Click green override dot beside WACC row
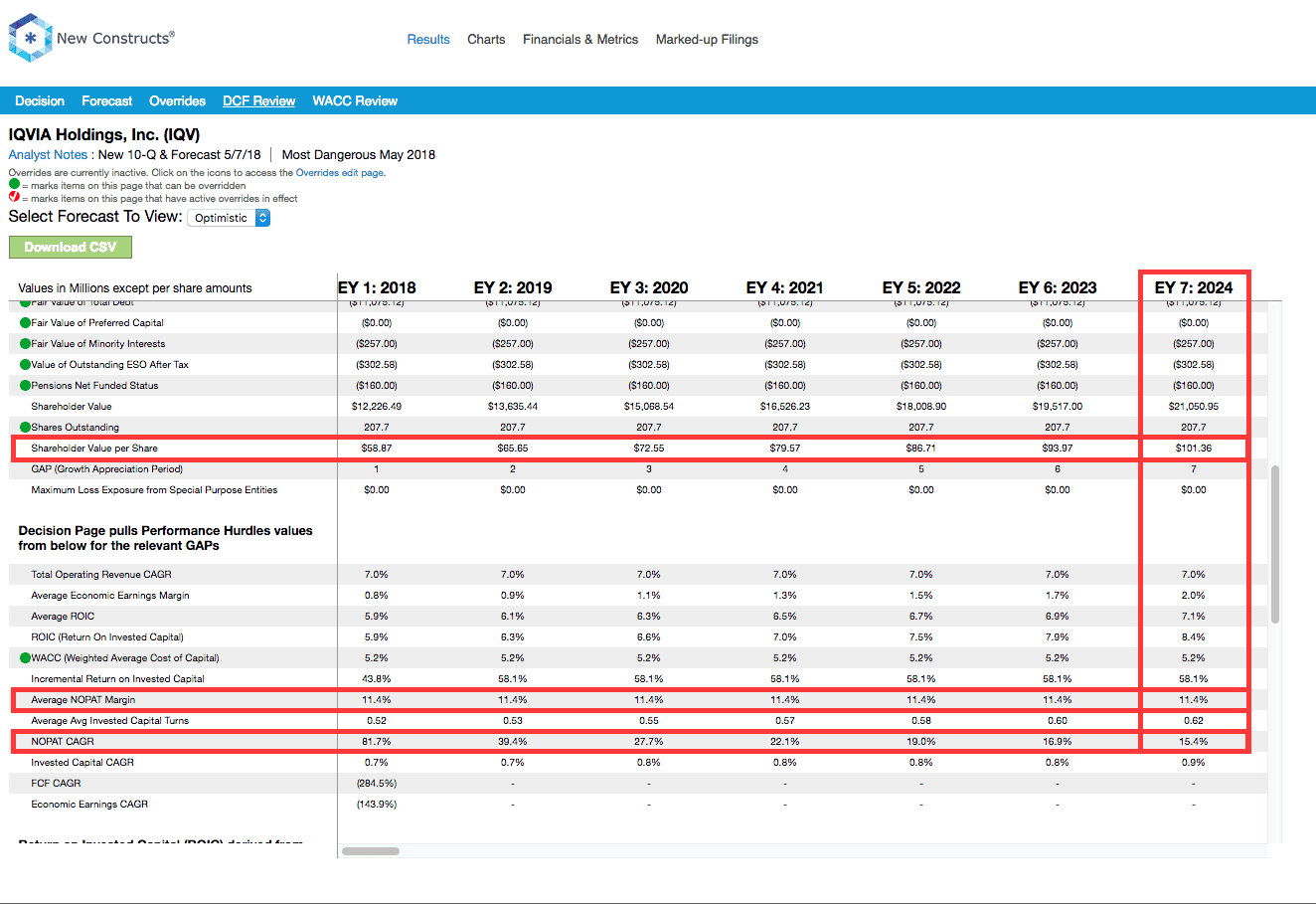 click(25, 657)
